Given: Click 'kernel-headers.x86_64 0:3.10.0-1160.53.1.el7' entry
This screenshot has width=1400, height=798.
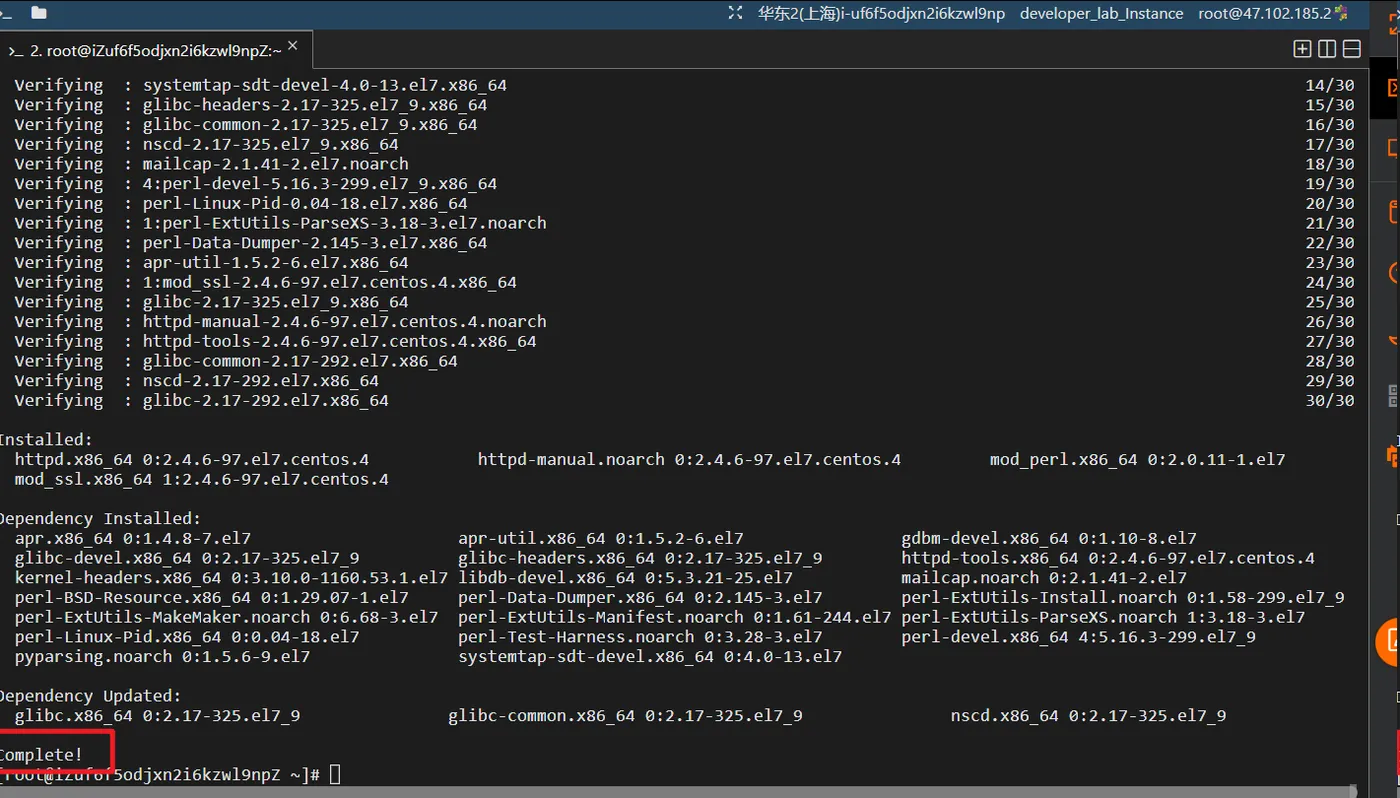Looking at the screenshot, I should 231,578.
